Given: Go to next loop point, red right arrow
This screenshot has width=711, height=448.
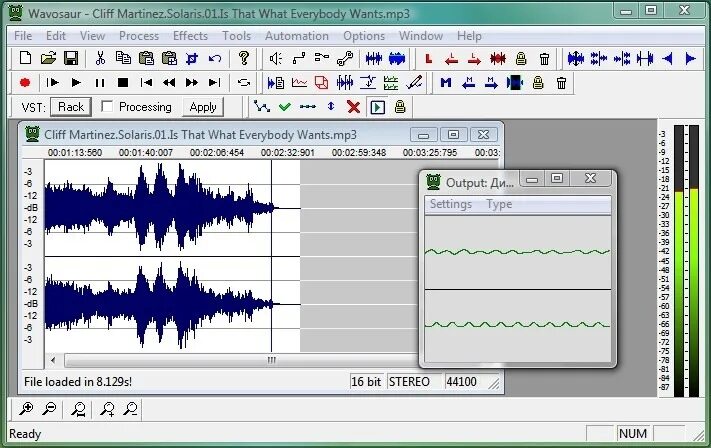Looking at the screenshot, I should pos(474,58).
